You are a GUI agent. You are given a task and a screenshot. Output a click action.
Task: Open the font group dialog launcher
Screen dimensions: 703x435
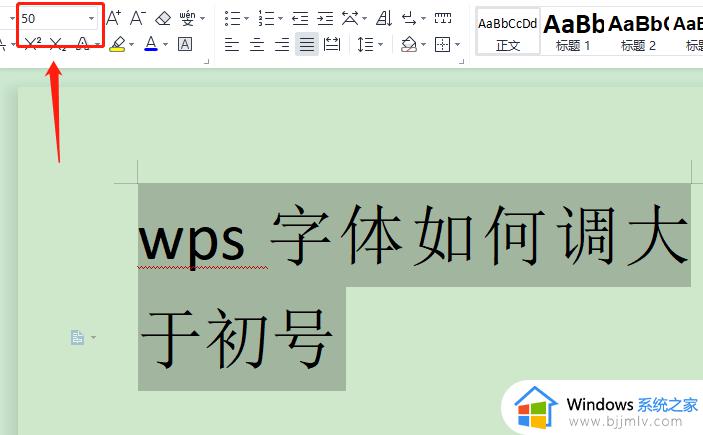pos(207,61)
